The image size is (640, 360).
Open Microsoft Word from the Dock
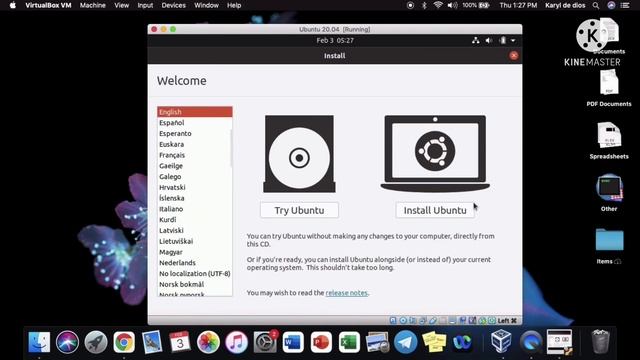(x=293, y=342)
